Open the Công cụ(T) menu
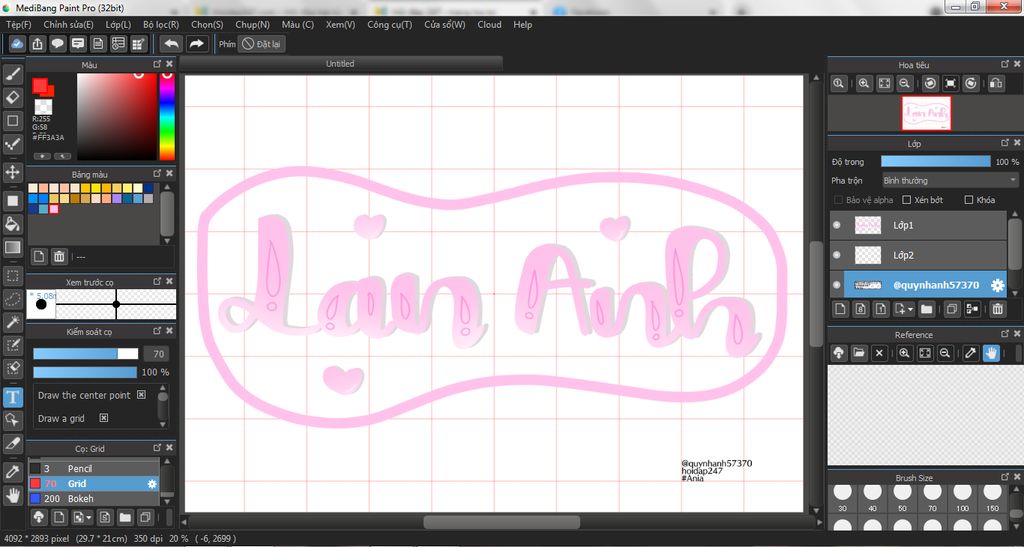1024x547 pixels. tap(390, 24)
